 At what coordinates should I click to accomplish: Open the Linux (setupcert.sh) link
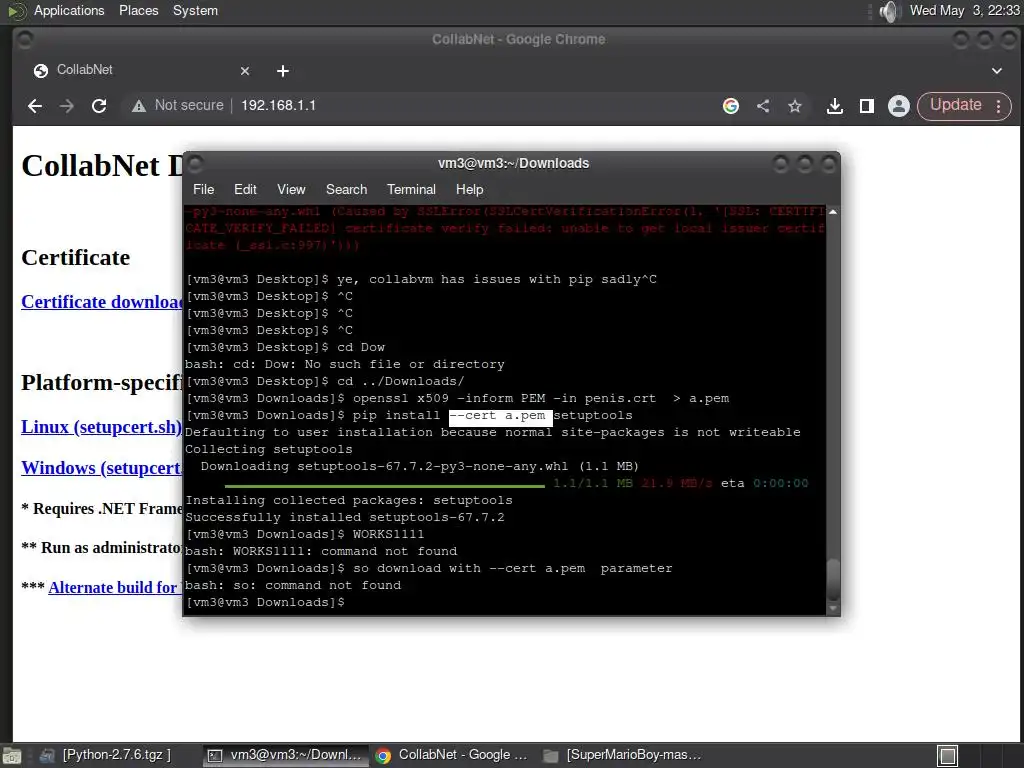tap(101, 427)
